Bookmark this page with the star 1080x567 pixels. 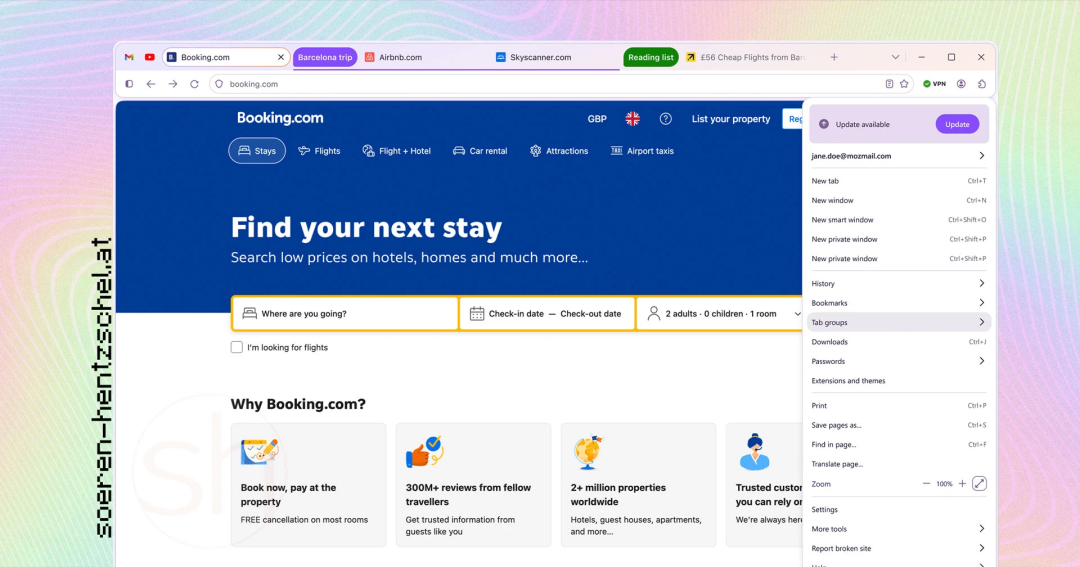click(x=904, y=84)
